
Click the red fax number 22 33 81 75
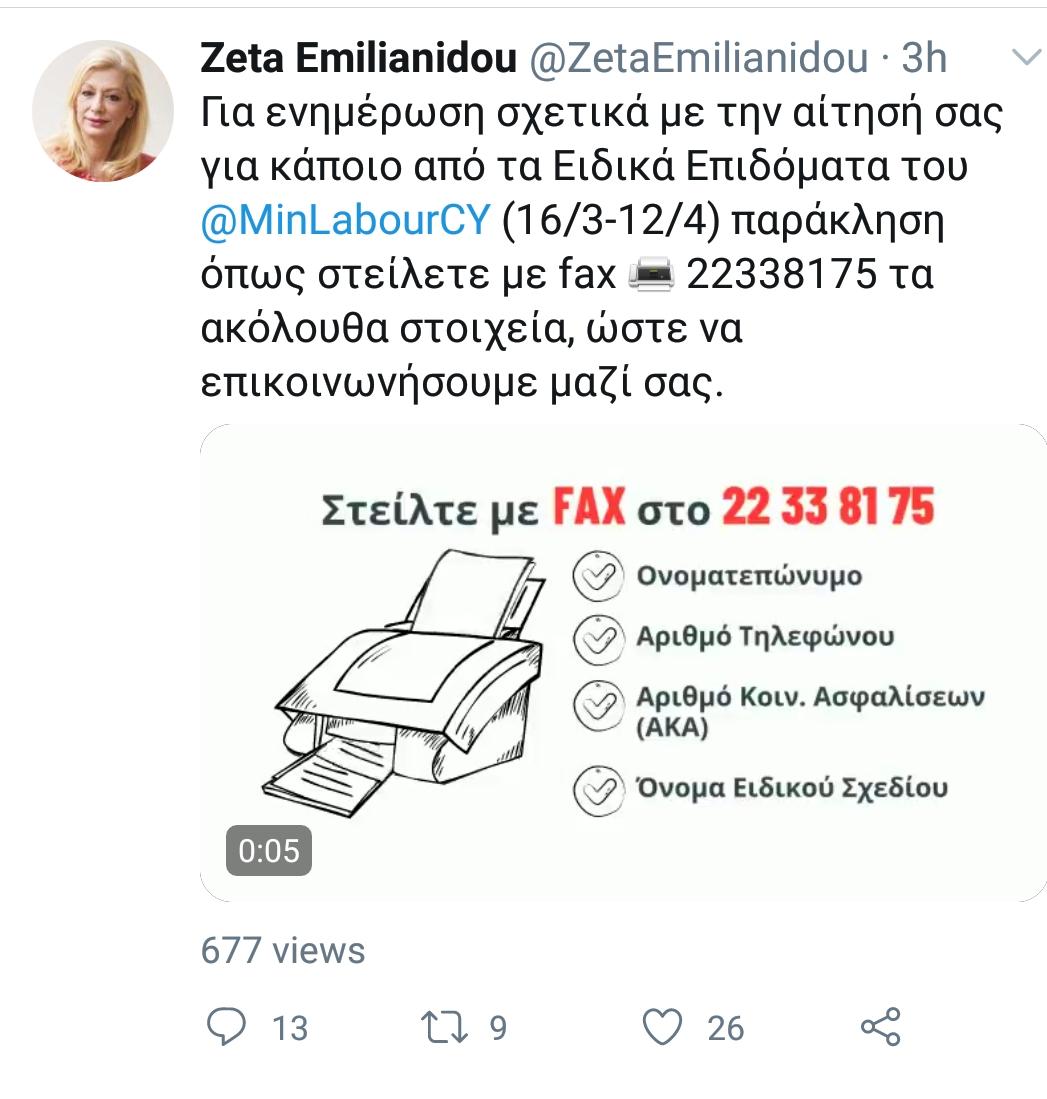point(828,506)
